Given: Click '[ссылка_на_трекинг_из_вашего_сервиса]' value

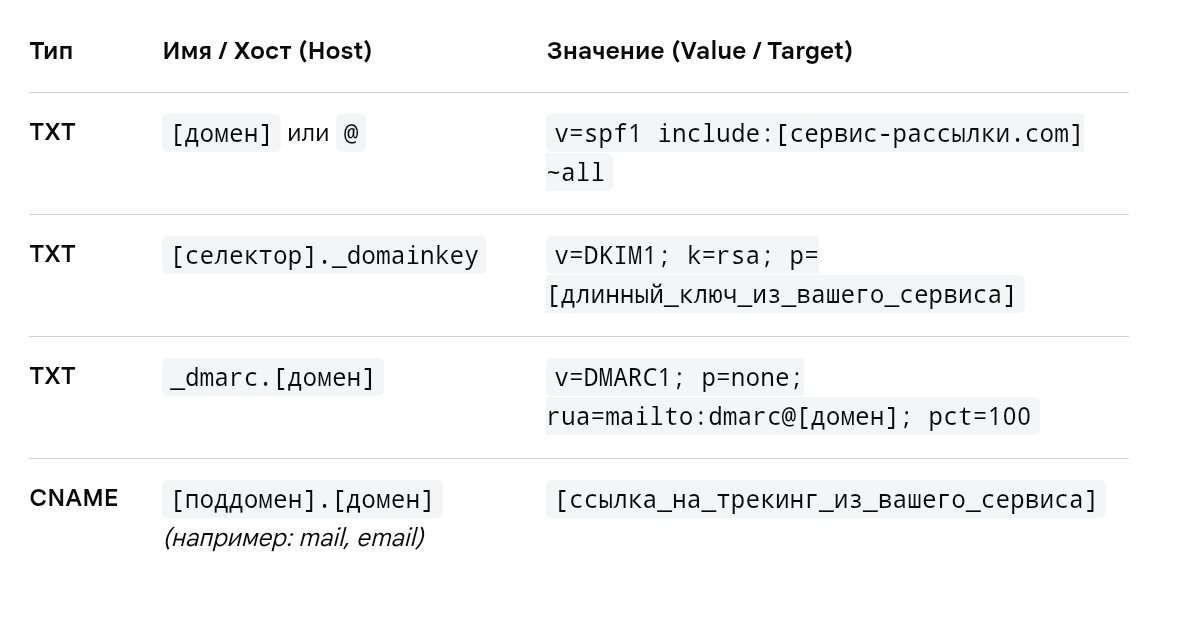Looking at the screenshot, I should [x=826, y=499].
